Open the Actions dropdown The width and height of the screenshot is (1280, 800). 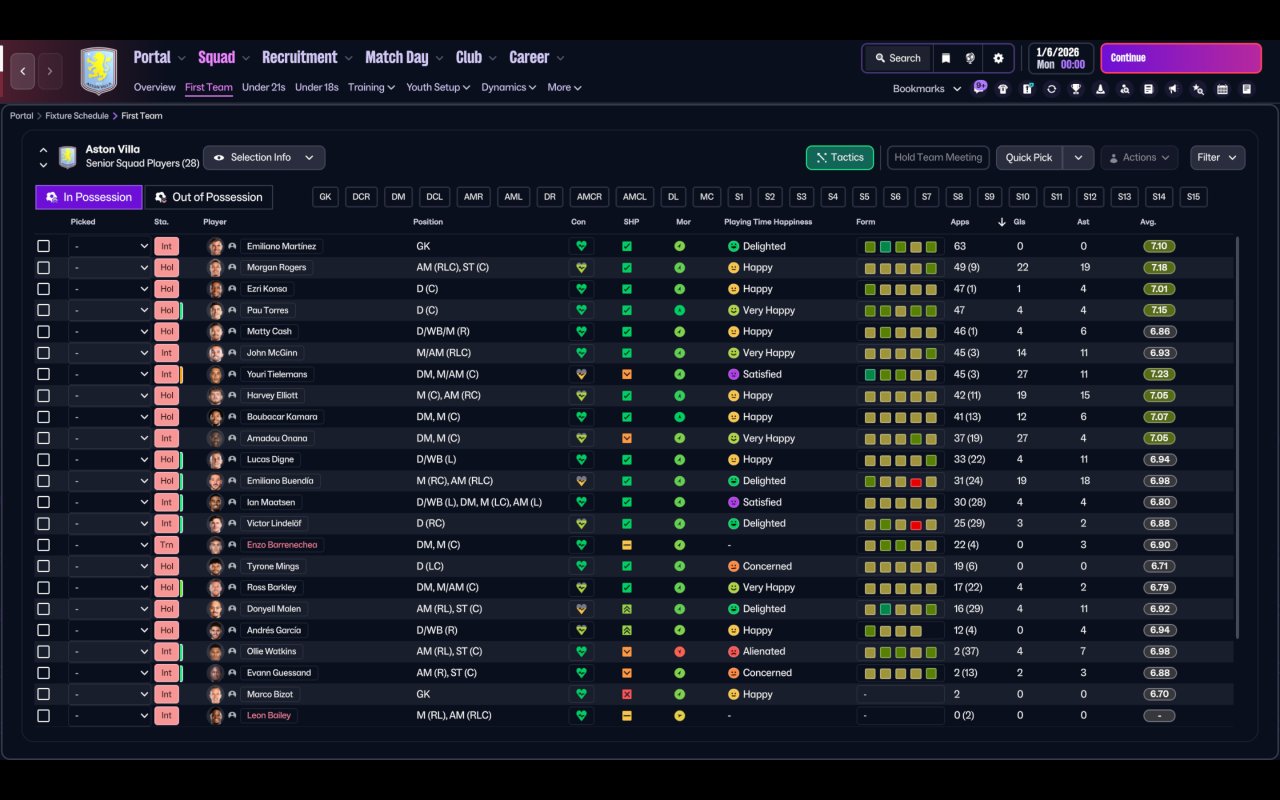[x=1139, y=158]
